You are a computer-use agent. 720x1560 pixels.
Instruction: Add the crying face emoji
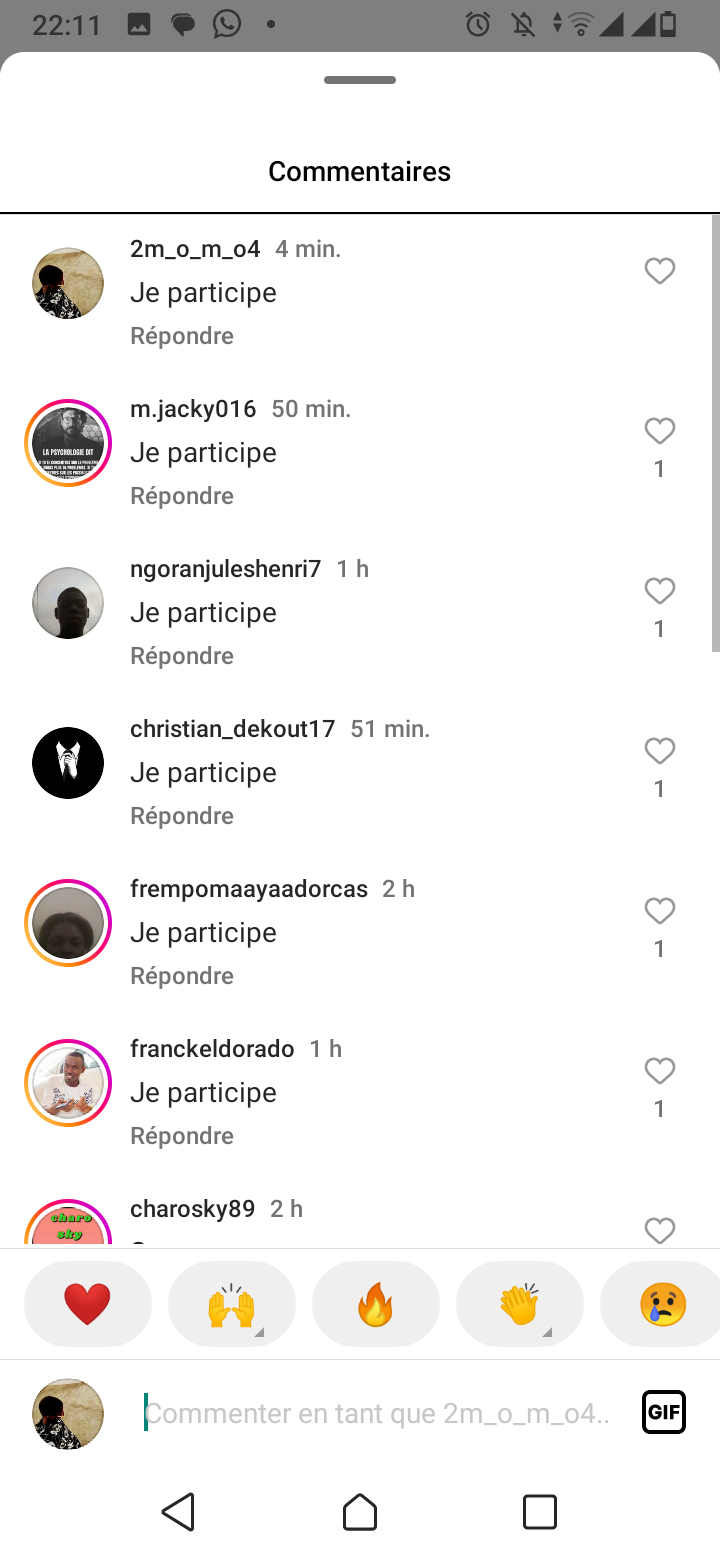point(662,1304)
